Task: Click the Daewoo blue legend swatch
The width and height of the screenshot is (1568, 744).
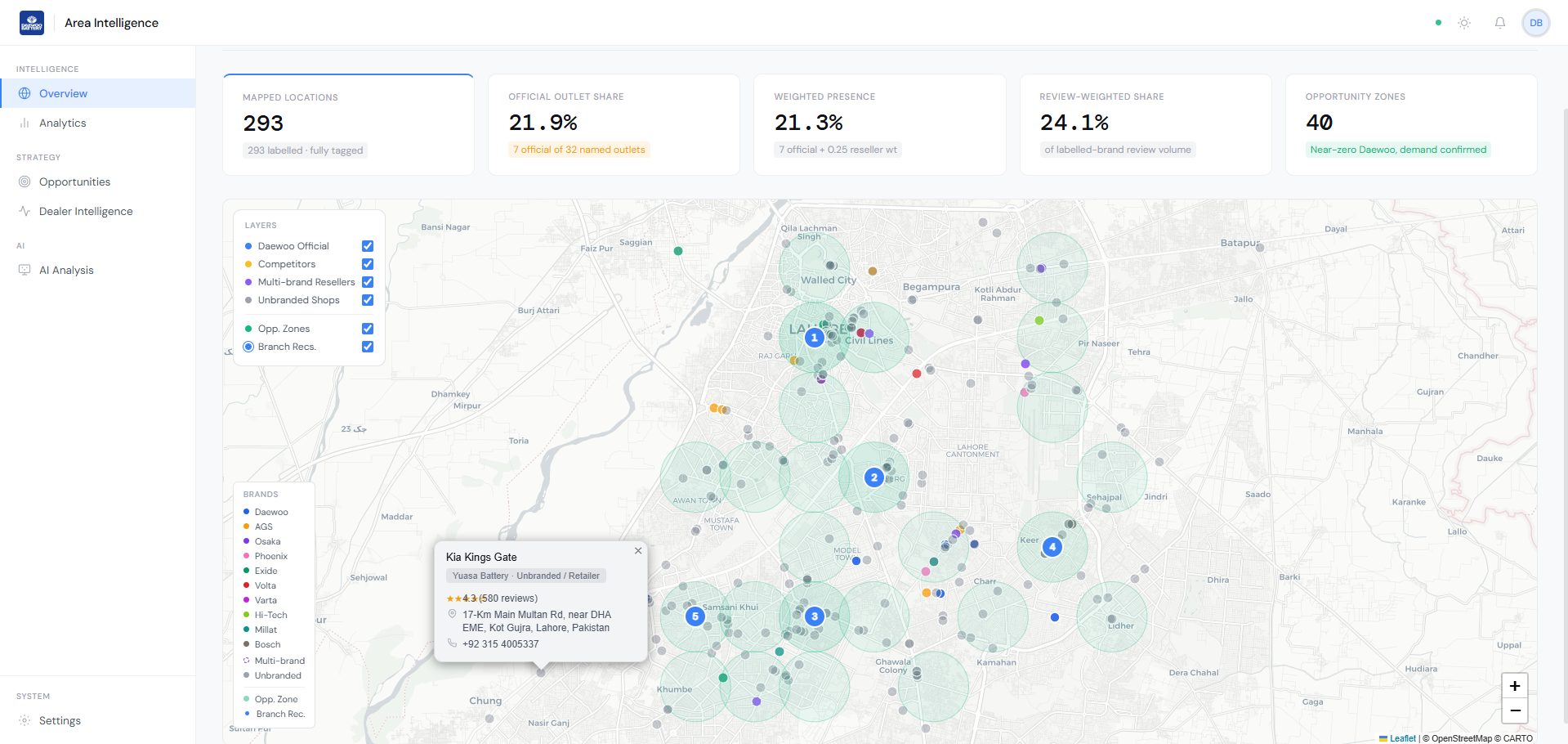Action: click(x=246, y=512)
